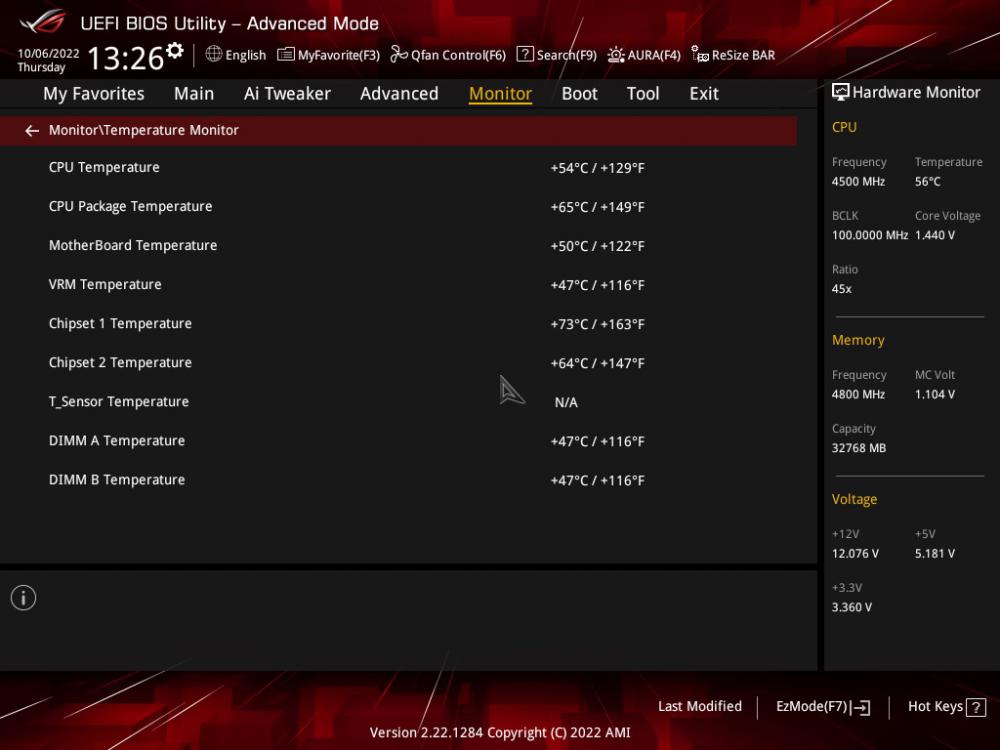Click the back arrow in Temperature Monitor header
Screen dimensions: 1000x750
[32, 131]
